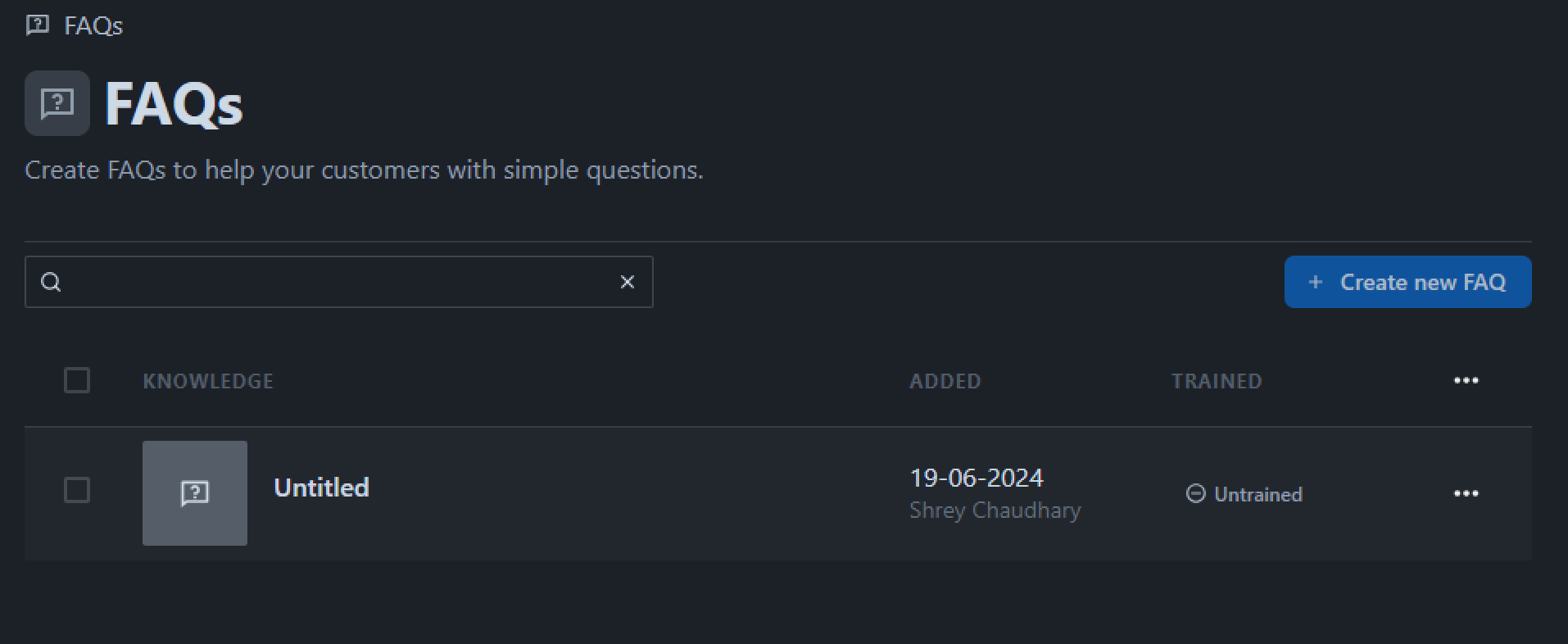Click the Create new FAQ button
Viewport: 1568px width, 644px height.
click(1407, 281)
